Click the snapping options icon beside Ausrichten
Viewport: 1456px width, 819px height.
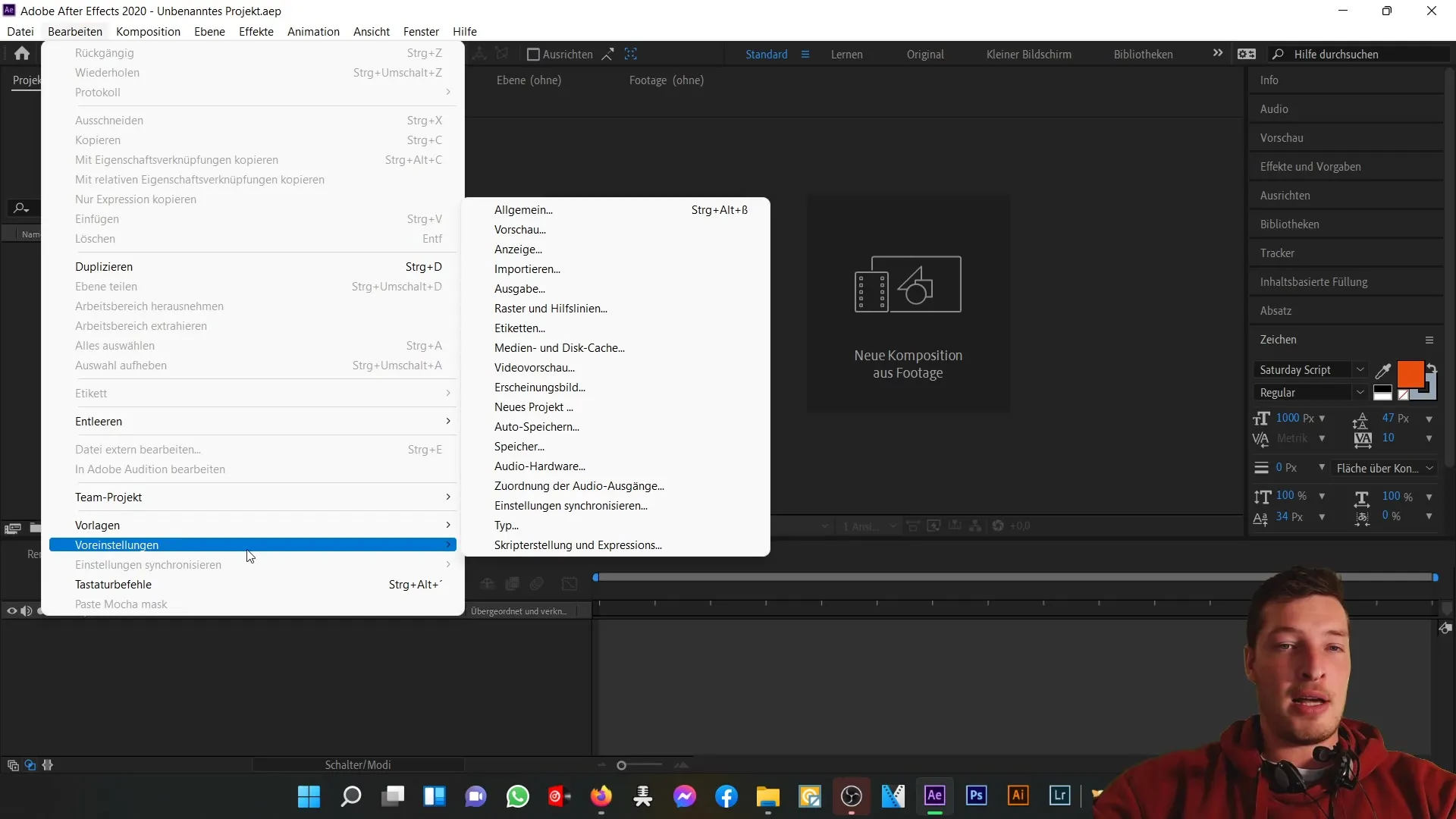(608, 54)
